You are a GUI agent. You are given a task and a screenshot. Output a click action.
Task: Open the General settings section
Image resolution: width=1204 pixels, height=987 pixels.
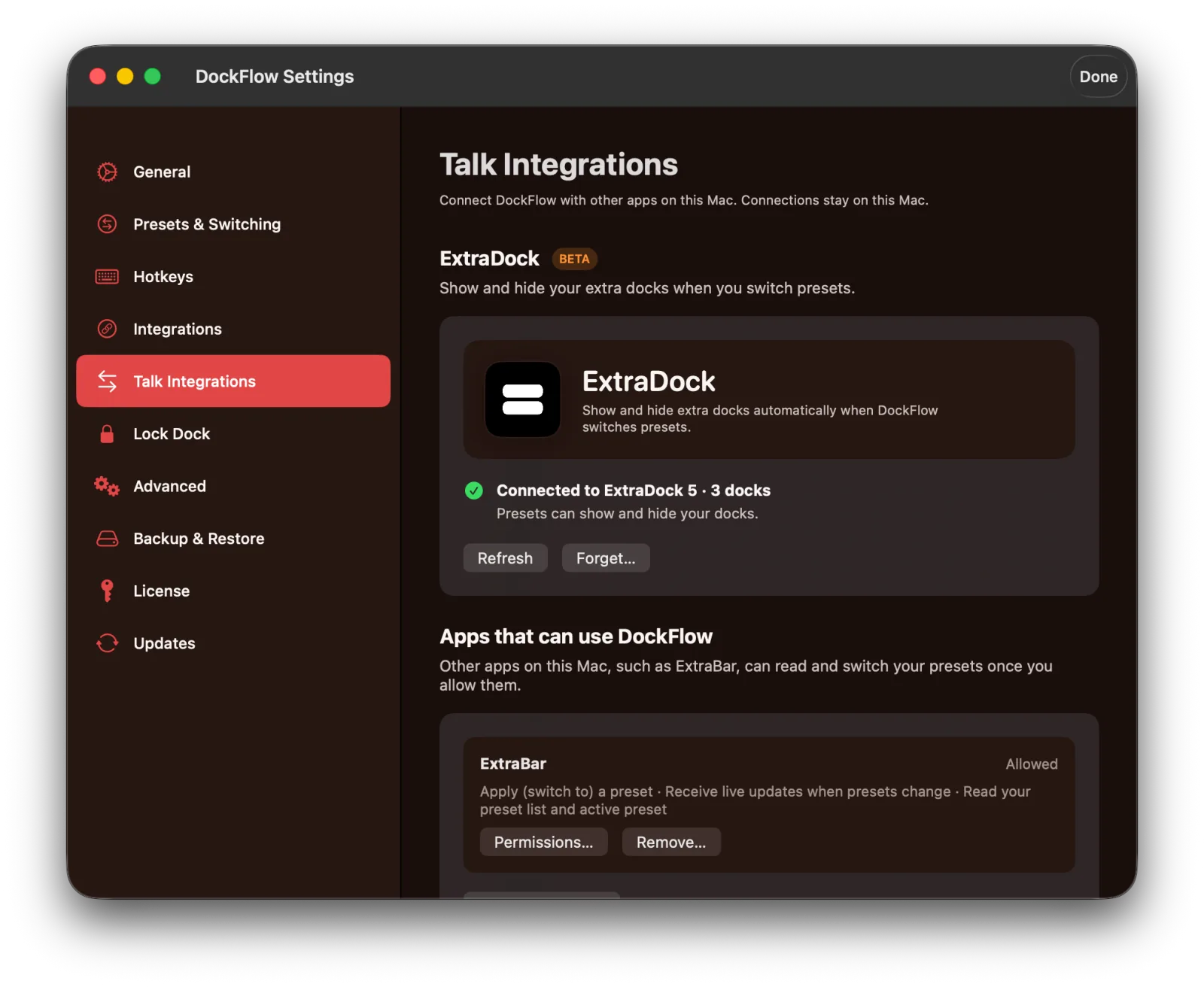click(233, 172)
